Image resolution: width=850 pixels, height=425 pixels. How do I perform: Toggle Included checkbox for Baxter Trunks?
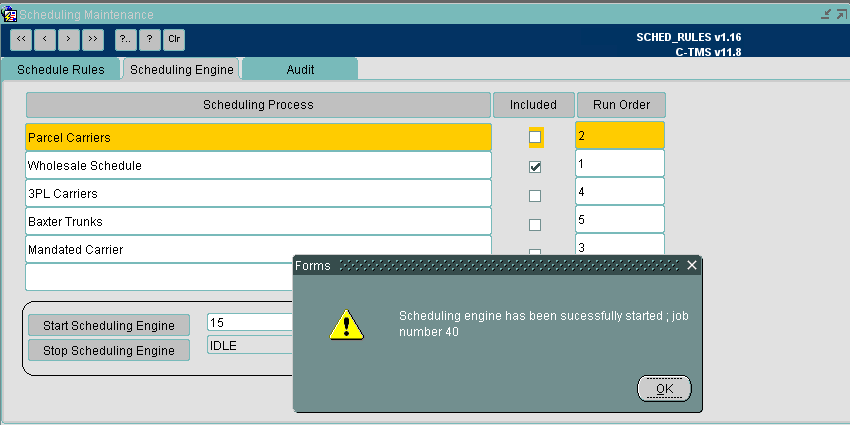[x=535, y=224]
